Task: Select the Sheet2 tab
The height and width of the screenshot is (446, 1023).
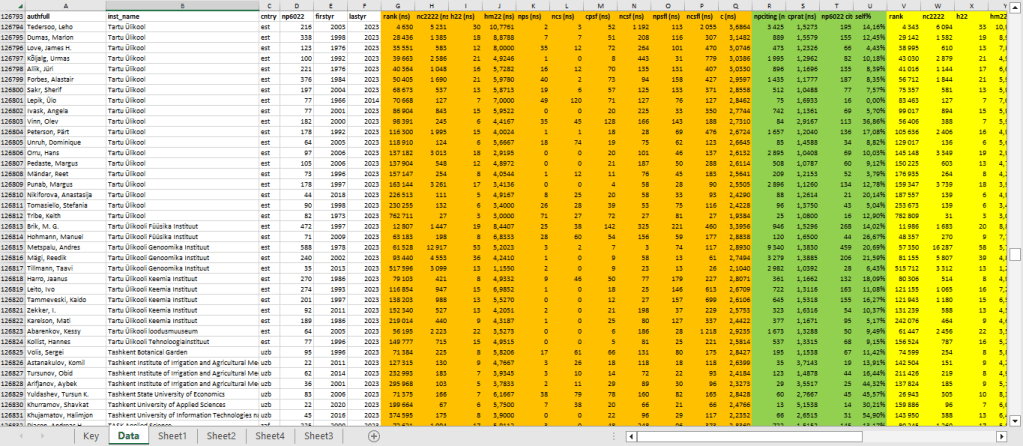Action: pyautogui.click(x=221, y=436)
